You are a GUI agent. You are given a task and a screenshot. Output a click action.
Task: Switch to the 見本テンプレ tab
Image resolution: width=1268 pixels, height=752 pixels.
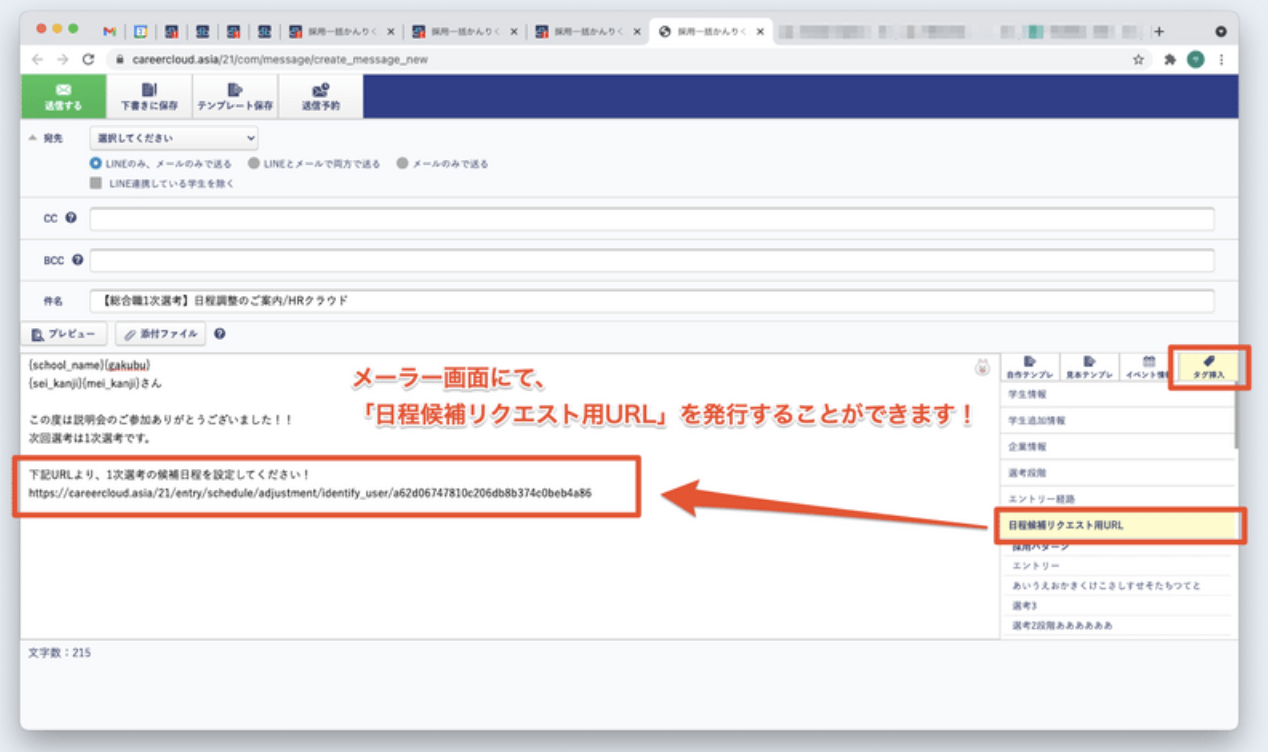[x=1089, y=367]
